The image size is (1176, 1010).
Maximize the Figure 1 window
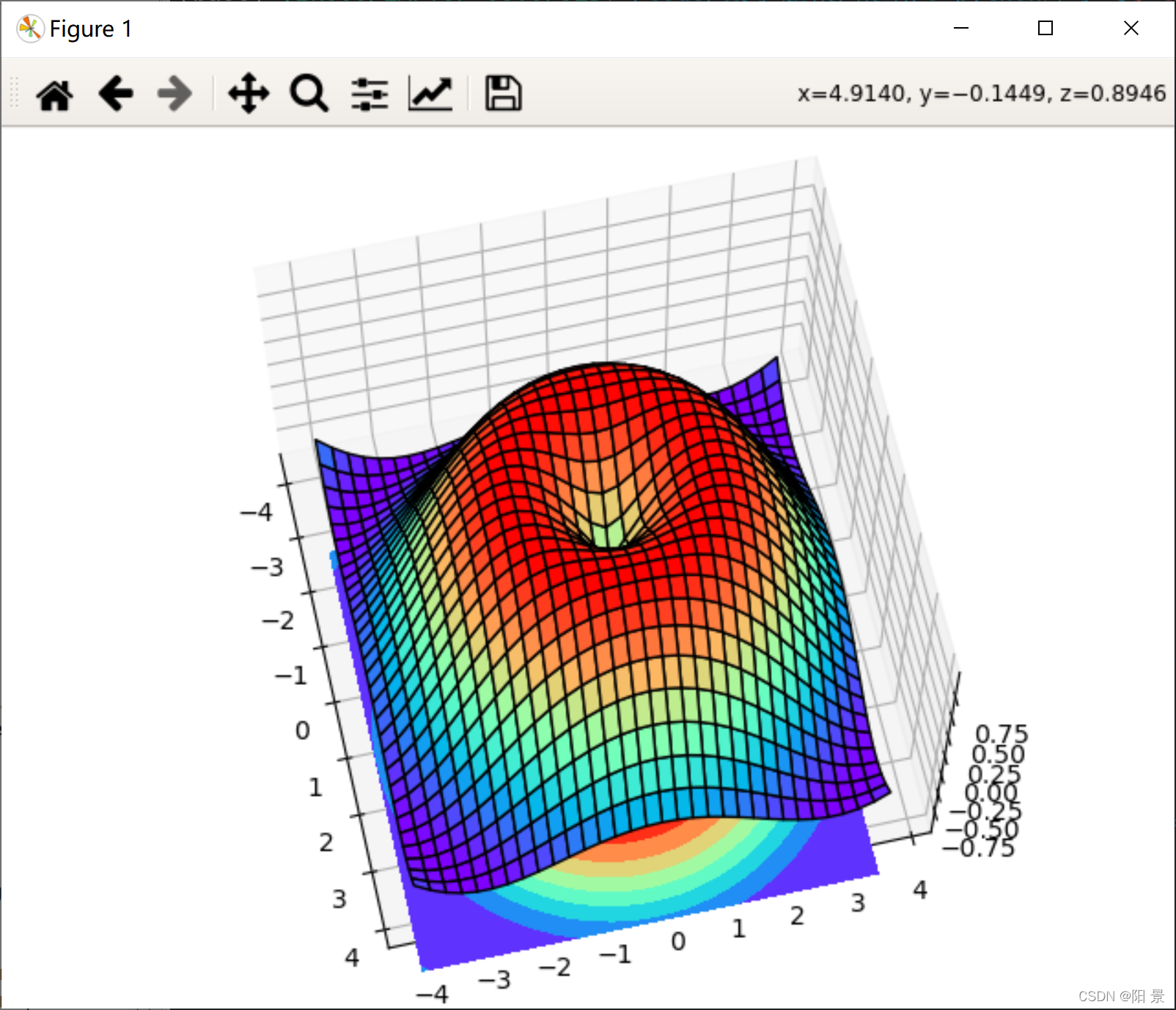coord(1045,29)
